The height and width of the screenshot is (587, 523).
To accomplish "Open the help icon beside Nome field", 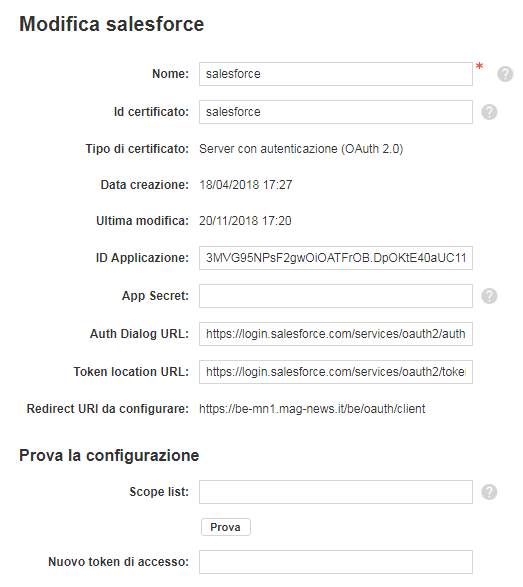I will click(x=505, y=74).
